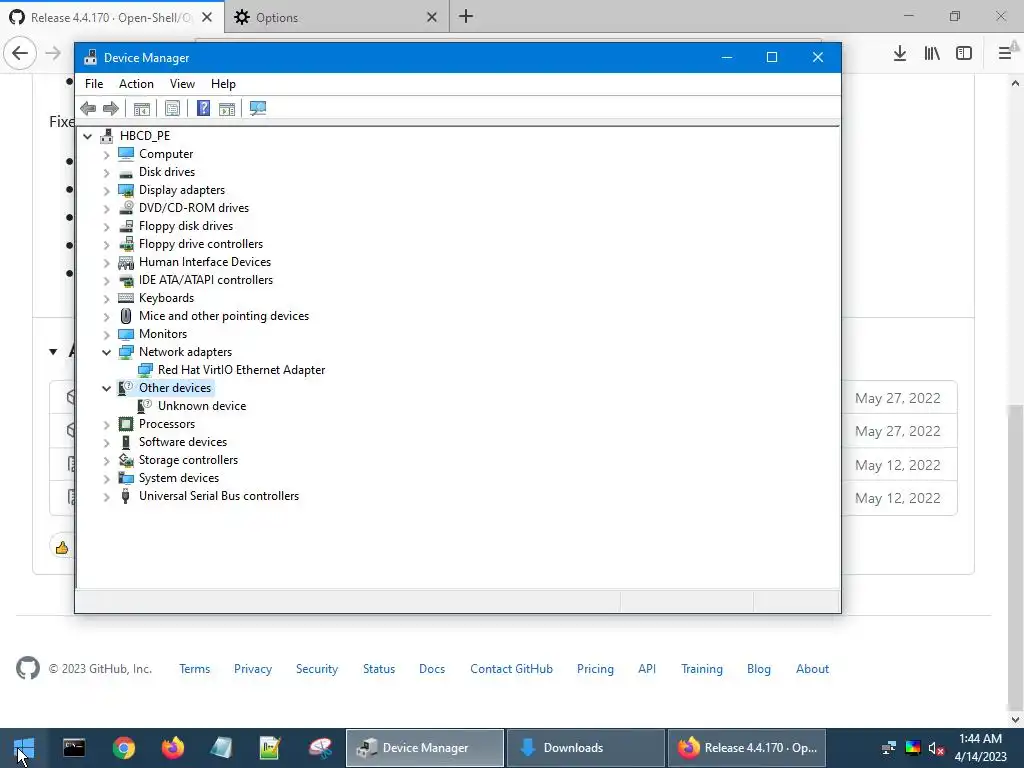The width and height of the screenshot is (1024, 768).
Task: Select the Display adapters icon in the tree
Action: (126, 190)
